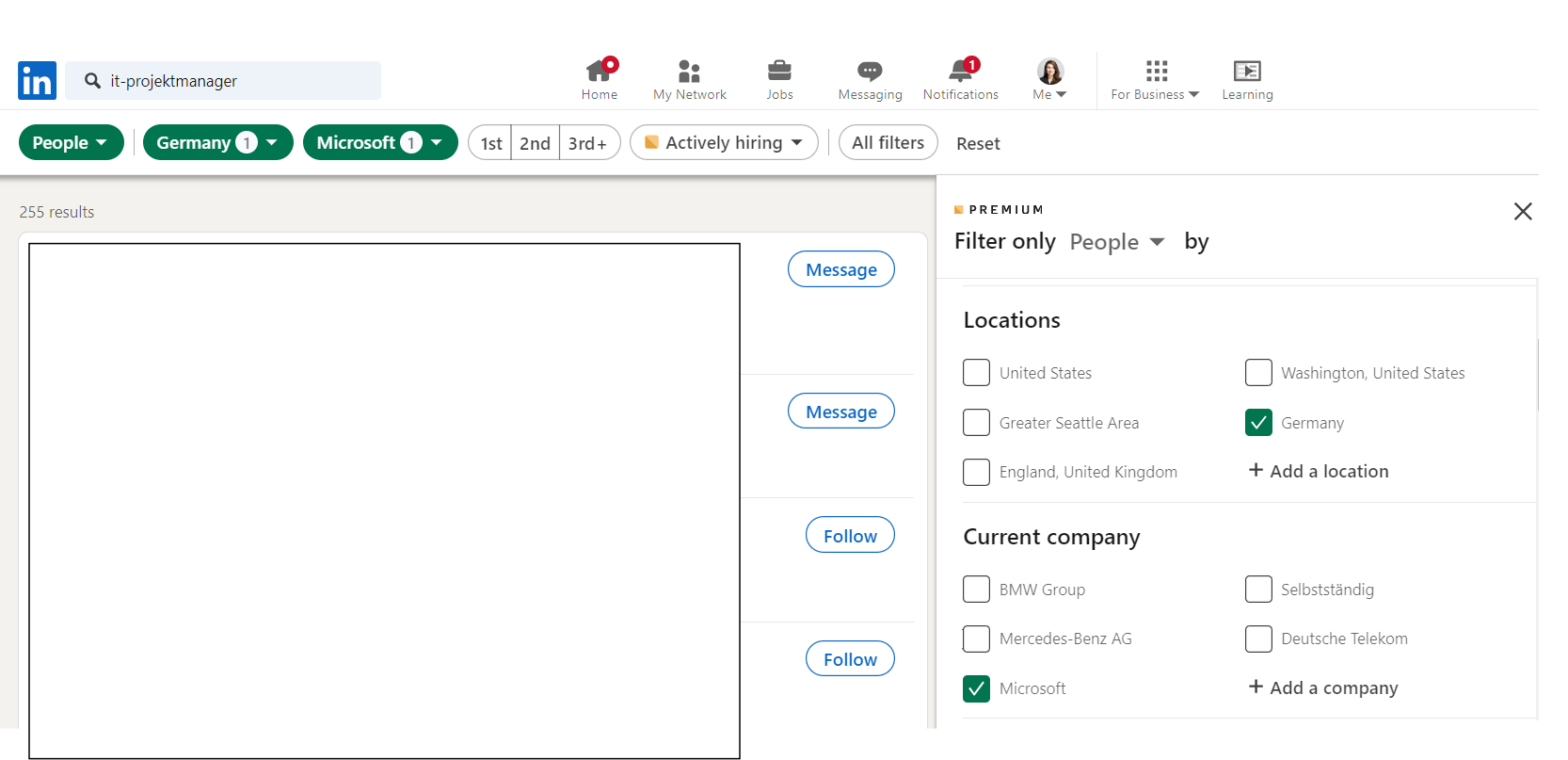Open My Network people icon
This screenshot has width=1568, height=760.
point(689,71)
